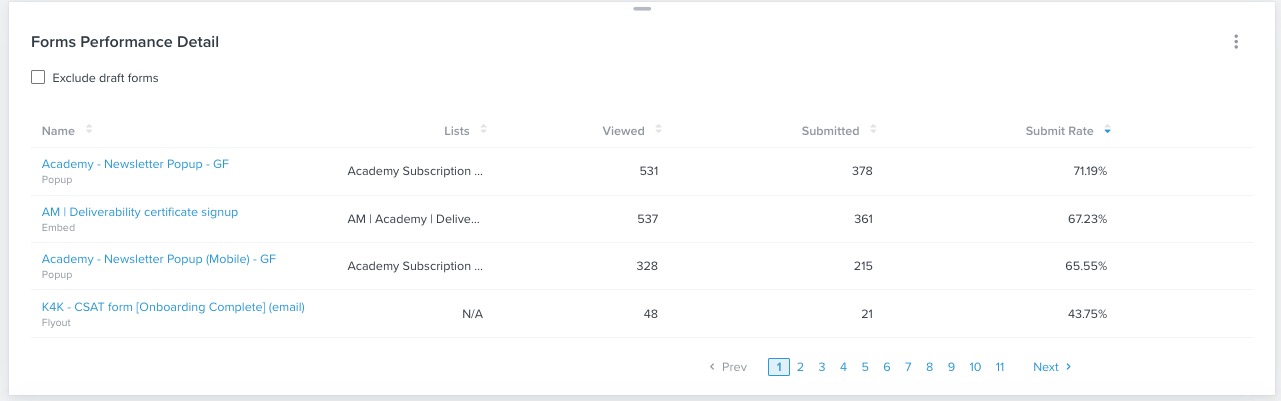1281x401 pixels.
Task: Open K4K CSAT Onboarding Complete form
Action: point(173,307)
